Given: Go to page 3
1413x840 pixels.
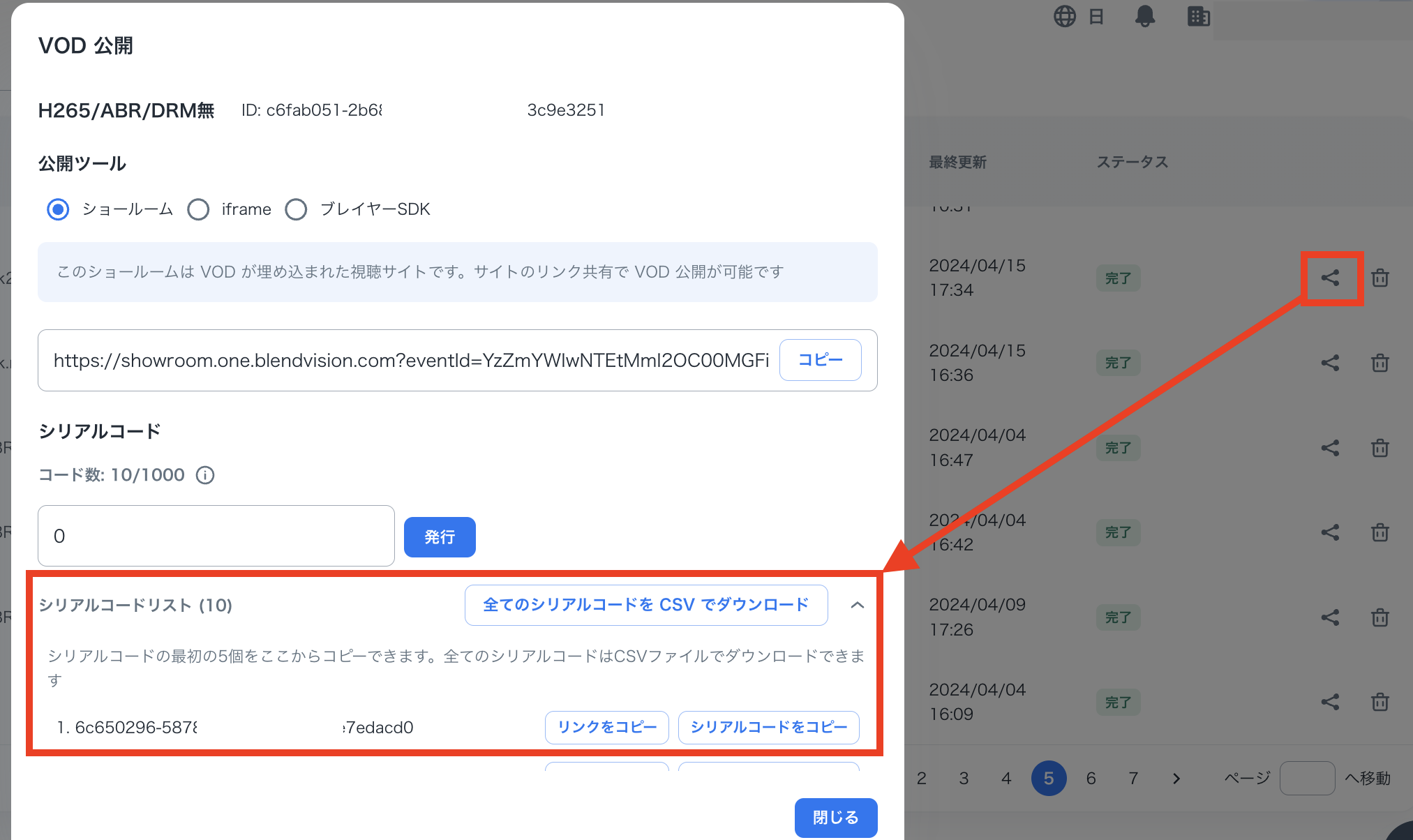Looking at the screenshot, I should 964,778.
